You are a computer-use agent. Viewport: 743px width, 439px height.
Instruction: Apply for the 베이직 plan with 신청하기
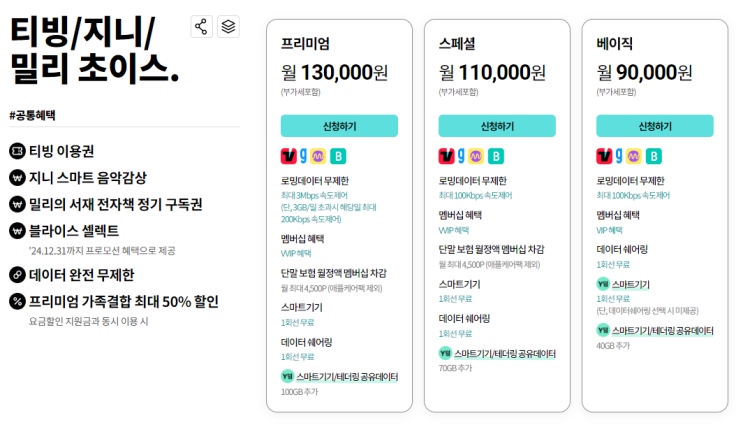(654, 126)
